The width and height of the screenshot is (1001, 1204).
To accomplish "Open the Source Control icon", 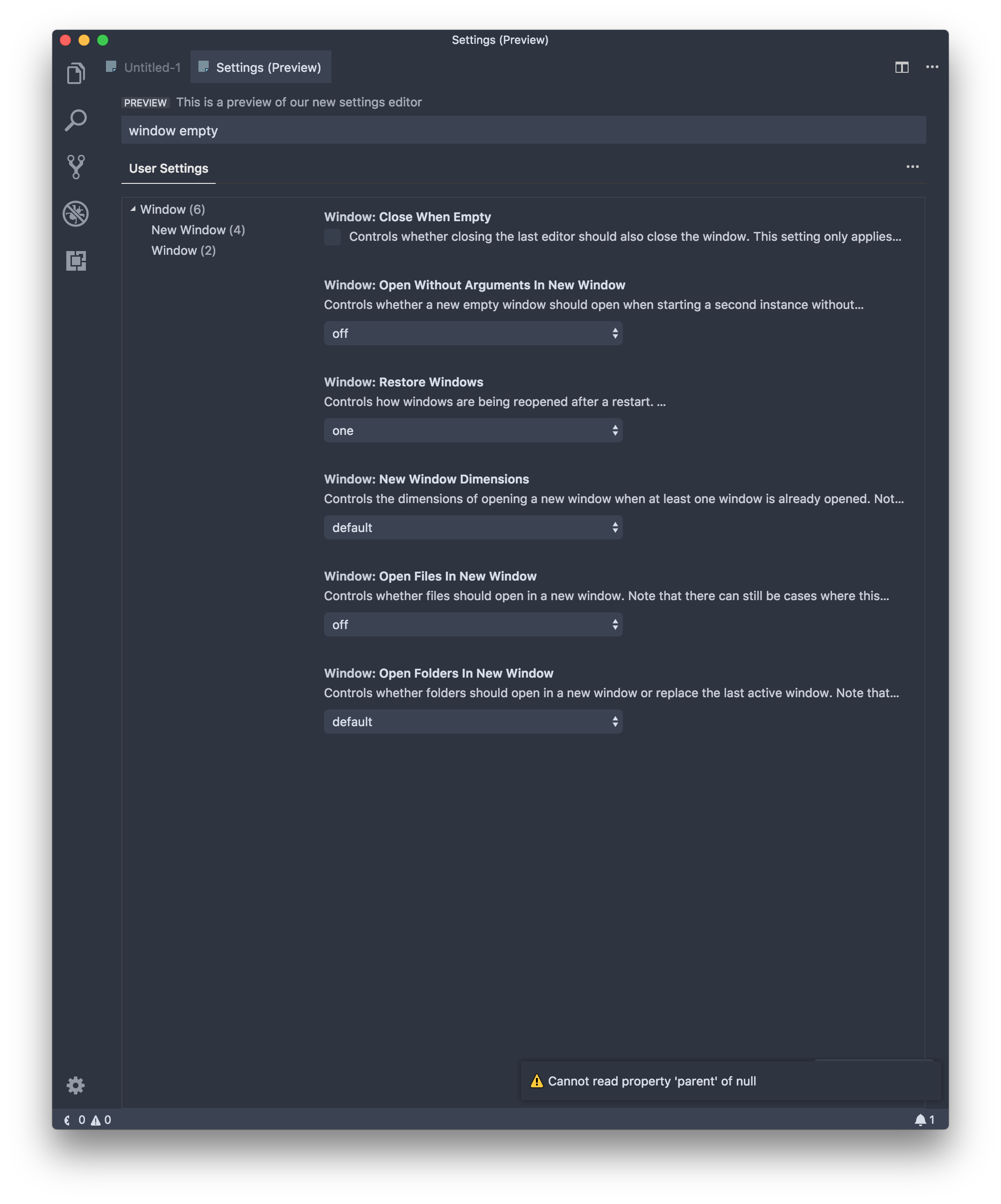I will tap(76, 166).
